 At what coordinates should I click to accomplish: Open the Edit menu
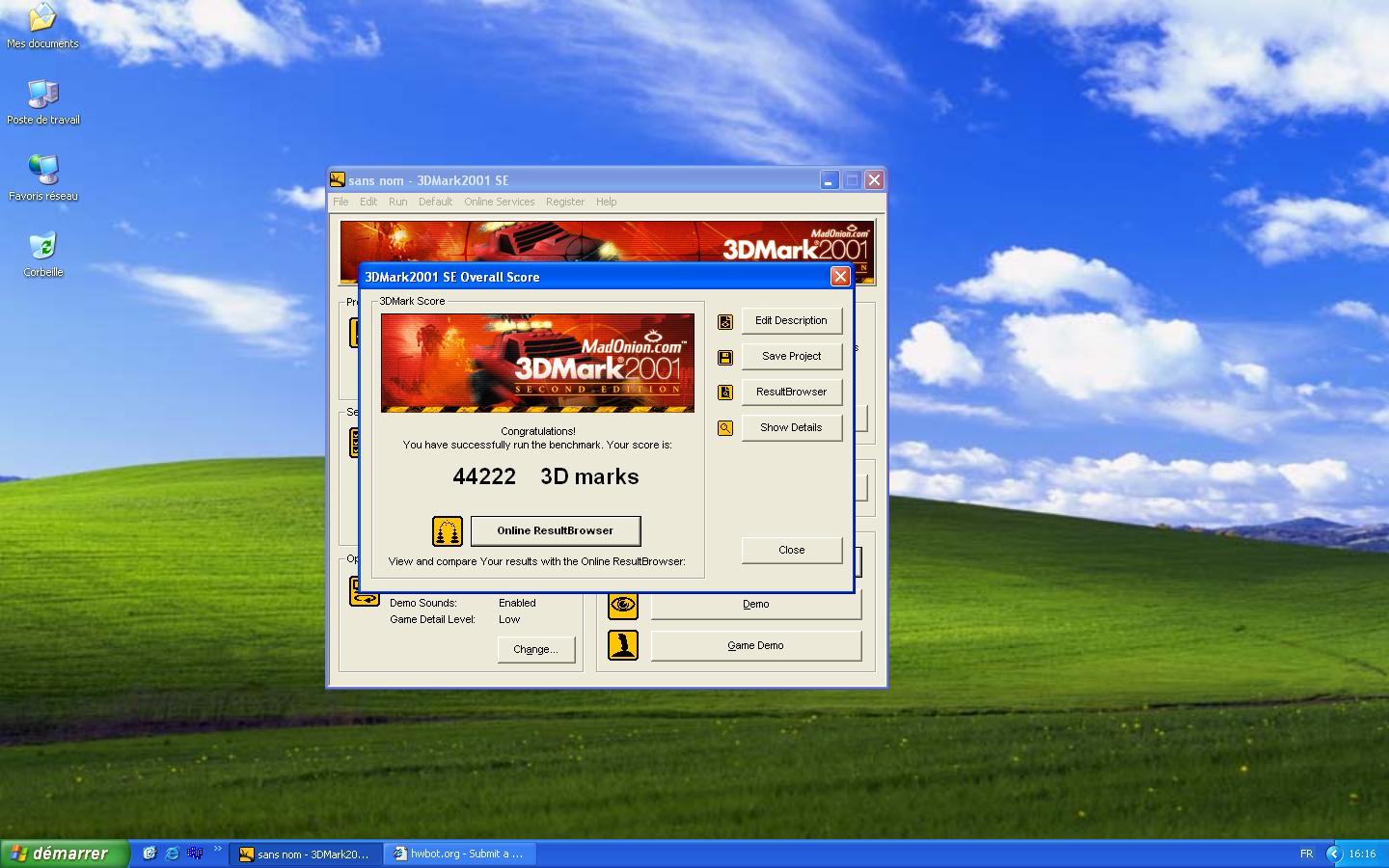tap(368, 202)
